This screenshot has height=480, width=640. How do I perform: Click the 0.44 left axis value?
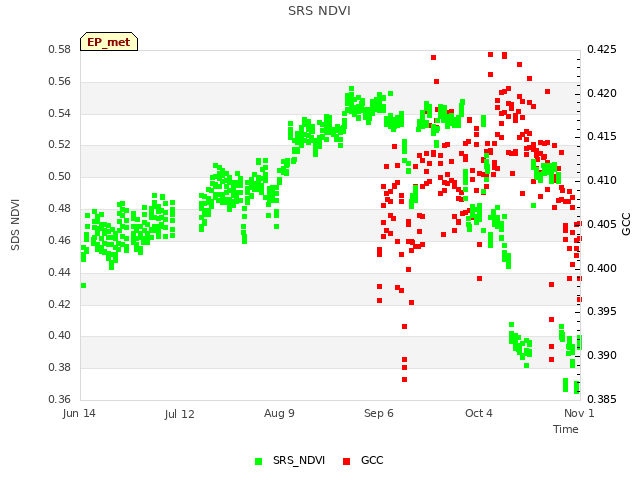pyautogui.click(x=60, y=272)
